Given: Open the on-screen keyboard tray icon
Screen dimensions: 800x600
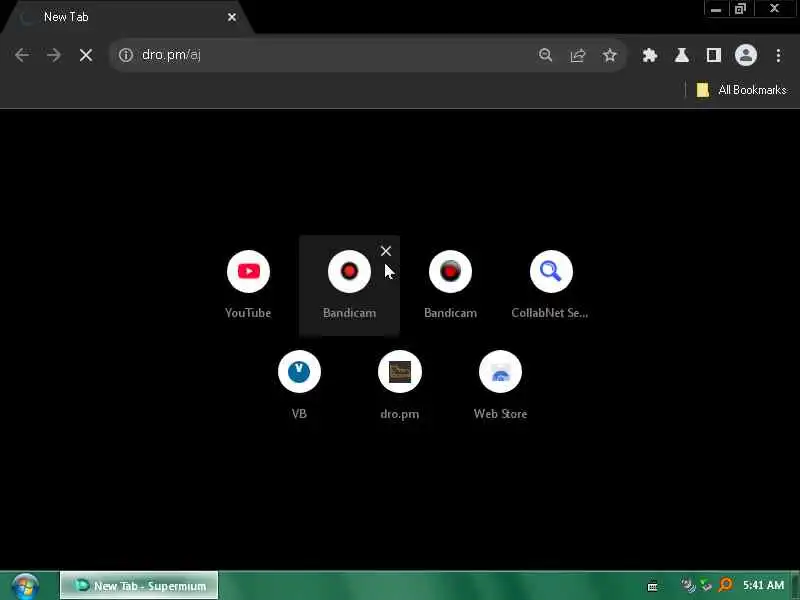Looking at the screenshot, I should [652, 587].
